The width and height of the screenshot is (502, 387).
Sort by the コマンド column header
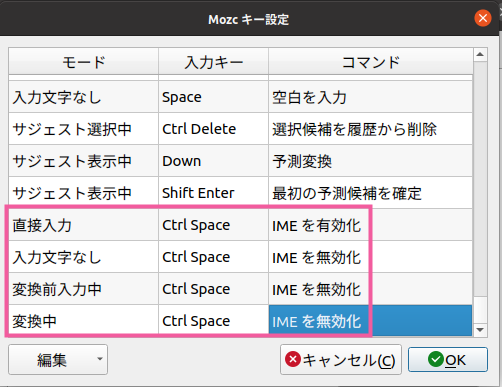point(371,62)
